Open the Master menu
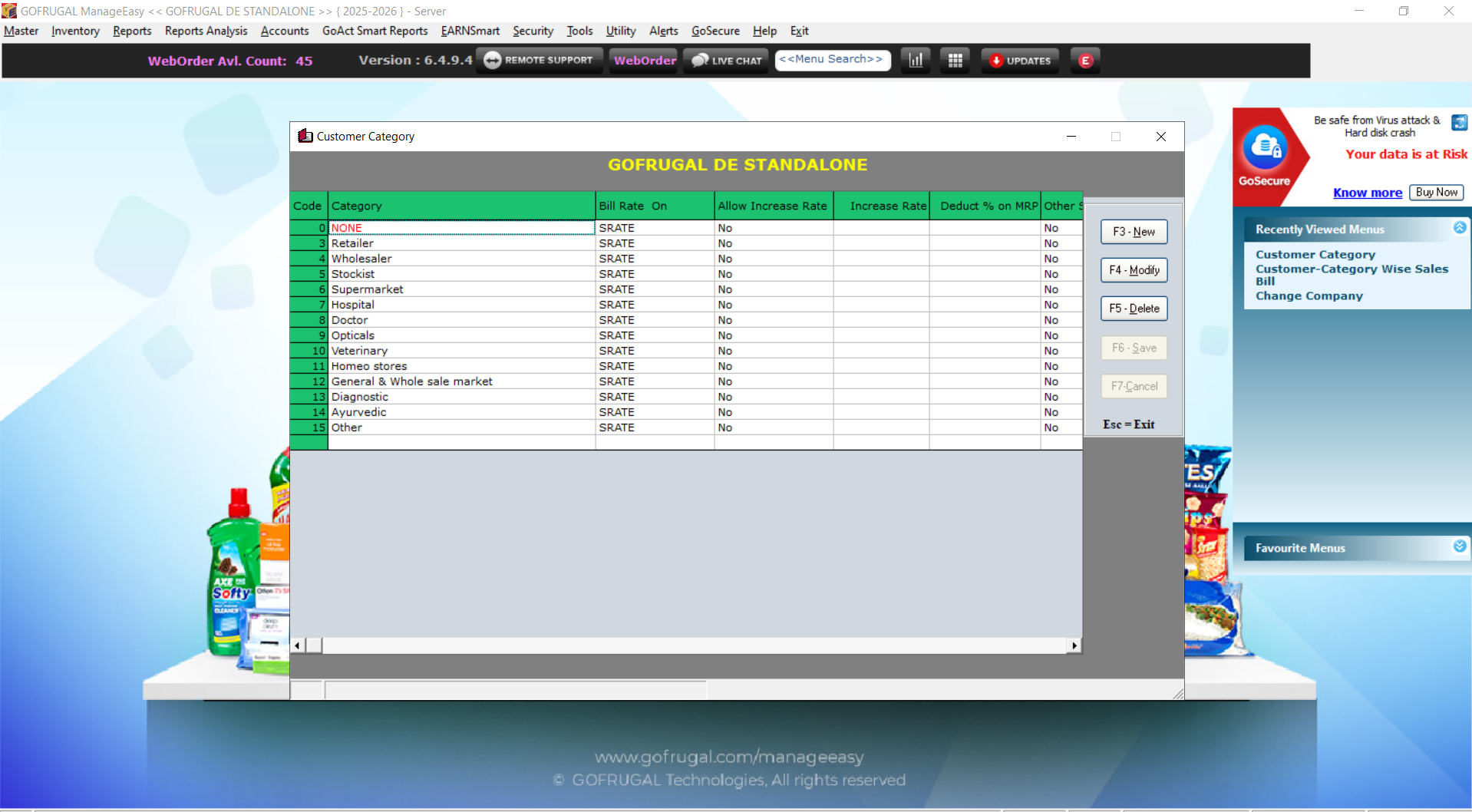 tap(21, 31)
